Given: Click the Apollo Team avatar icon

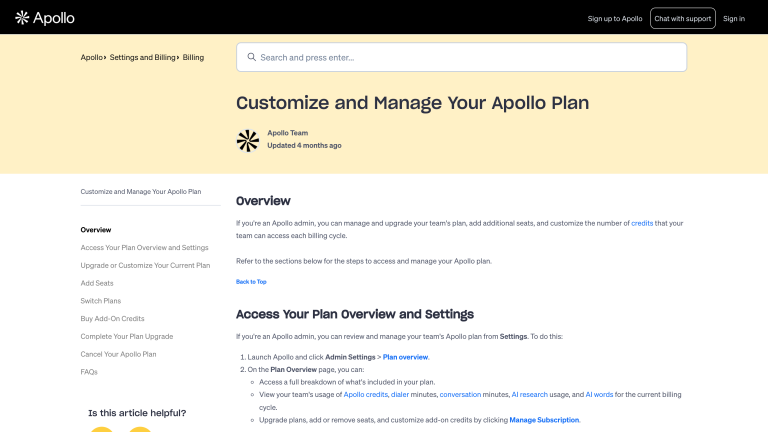Looking at the screenshot, I should point(248,141).
